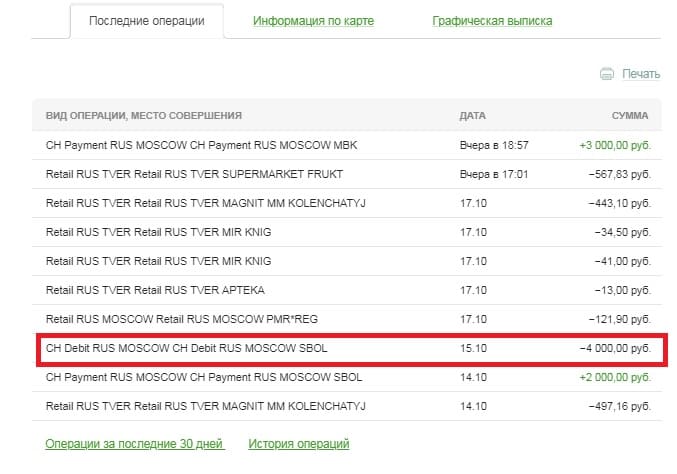Click the ДАТА column header
Viewport: 677px width, 474px height.
point(472,116)
